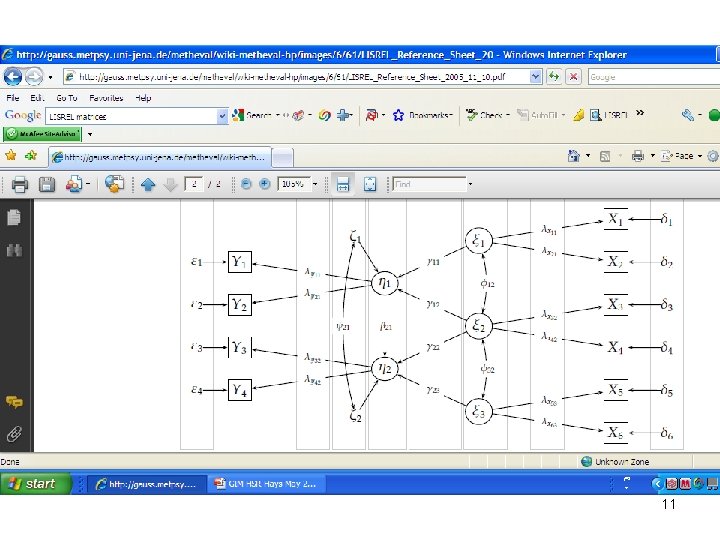Go to the previous PDF page arrow
The height and width of the screenshot is (540, 720).
[x=148, y=185]
